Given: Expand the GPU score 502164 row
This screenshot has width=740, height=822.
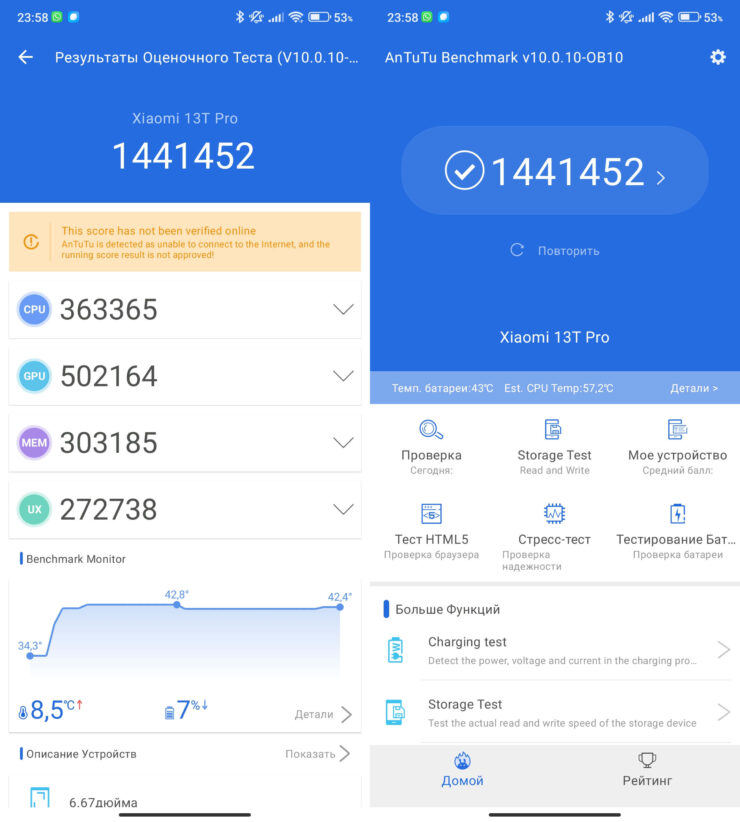Looking at the screenshot, I should (x=343, y=376).
